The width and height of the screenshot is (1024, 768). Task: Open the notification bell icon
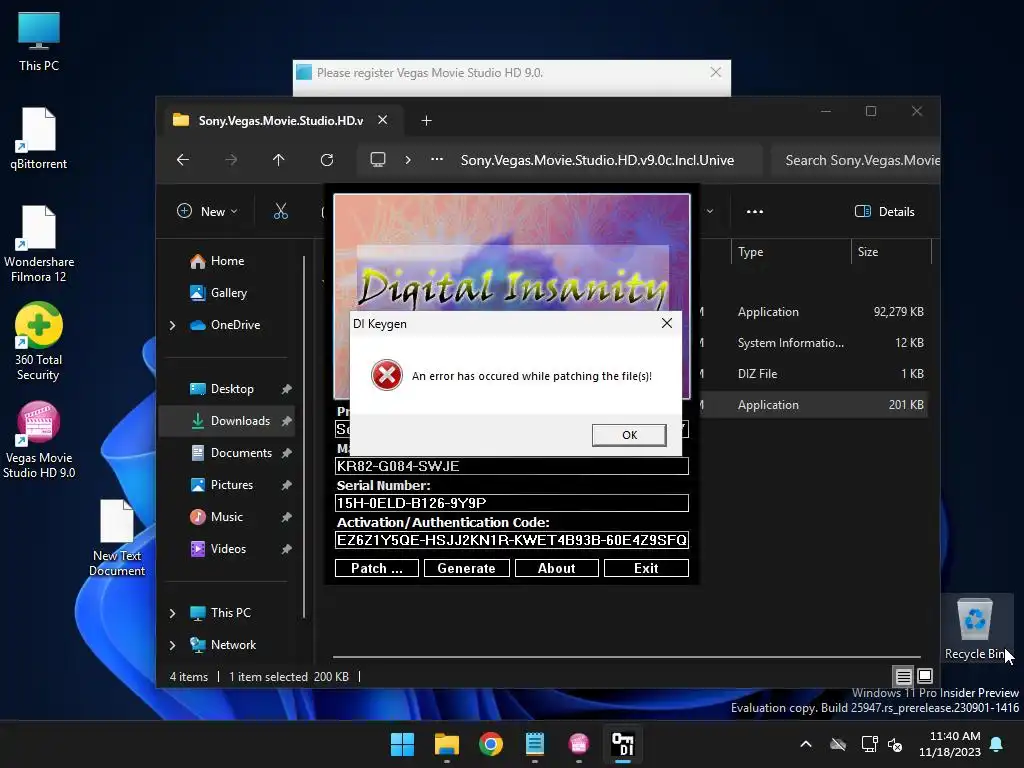pos(997,744)
